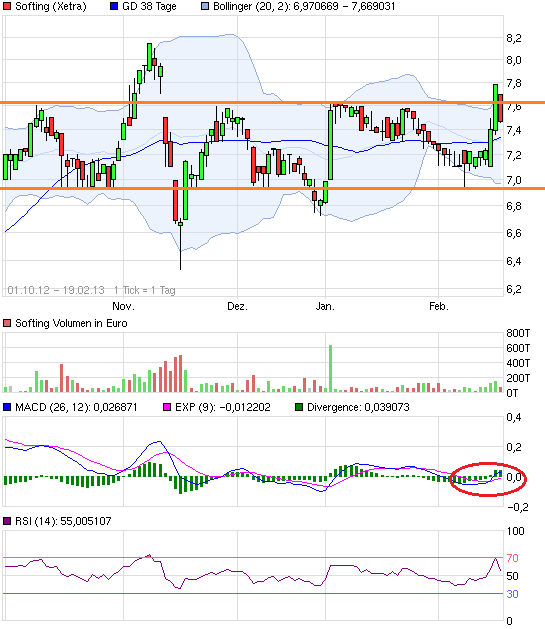
Task: Click the blue MACD legend swatch
Action: coord(7,407)
